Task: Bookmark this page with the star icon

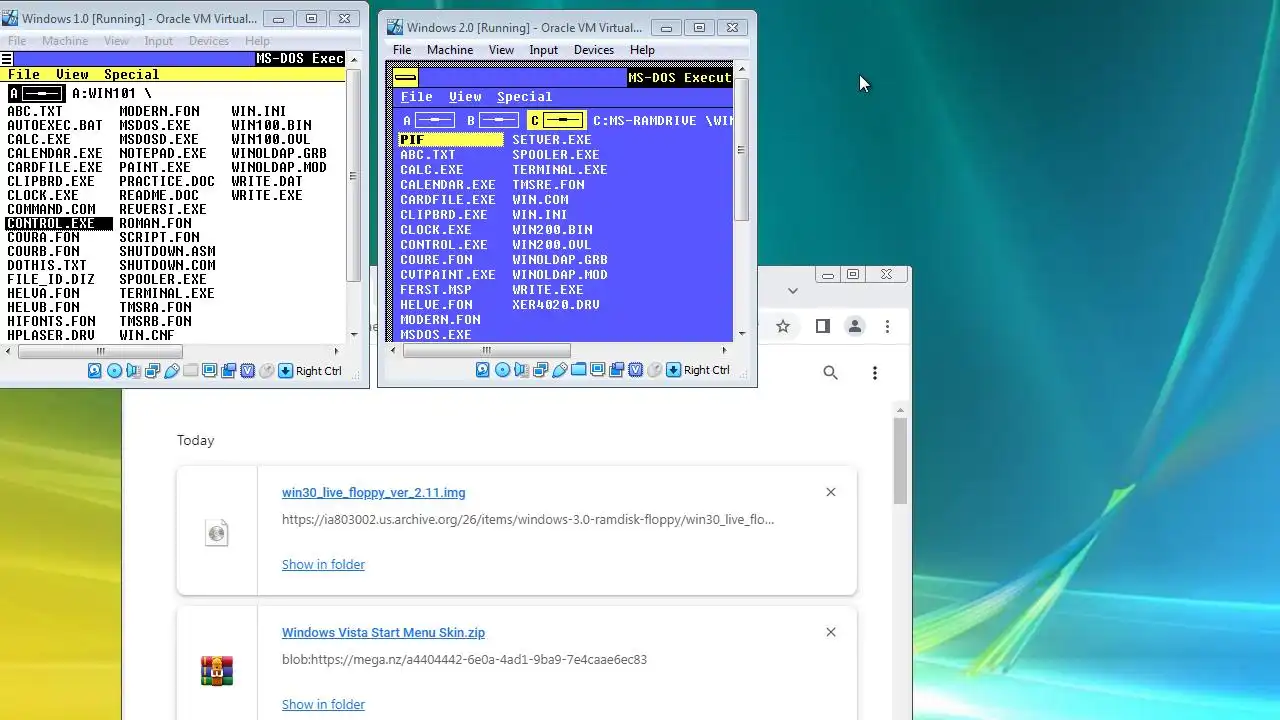Action: [x=783, y=326]
